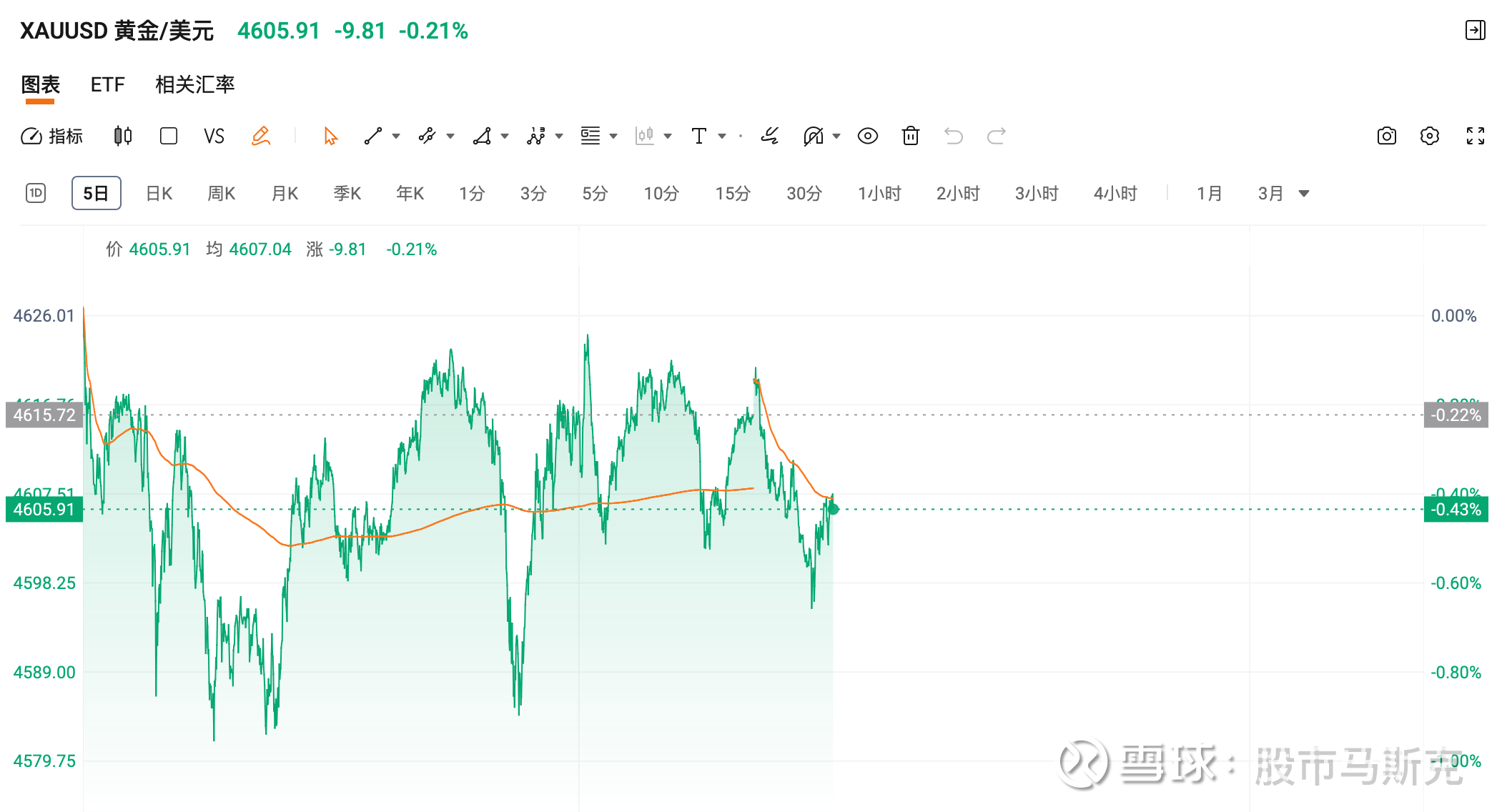This screenshot has height=812, width=1507.
Task: Open the 指标 indicators panel
Action: point(52,136)
